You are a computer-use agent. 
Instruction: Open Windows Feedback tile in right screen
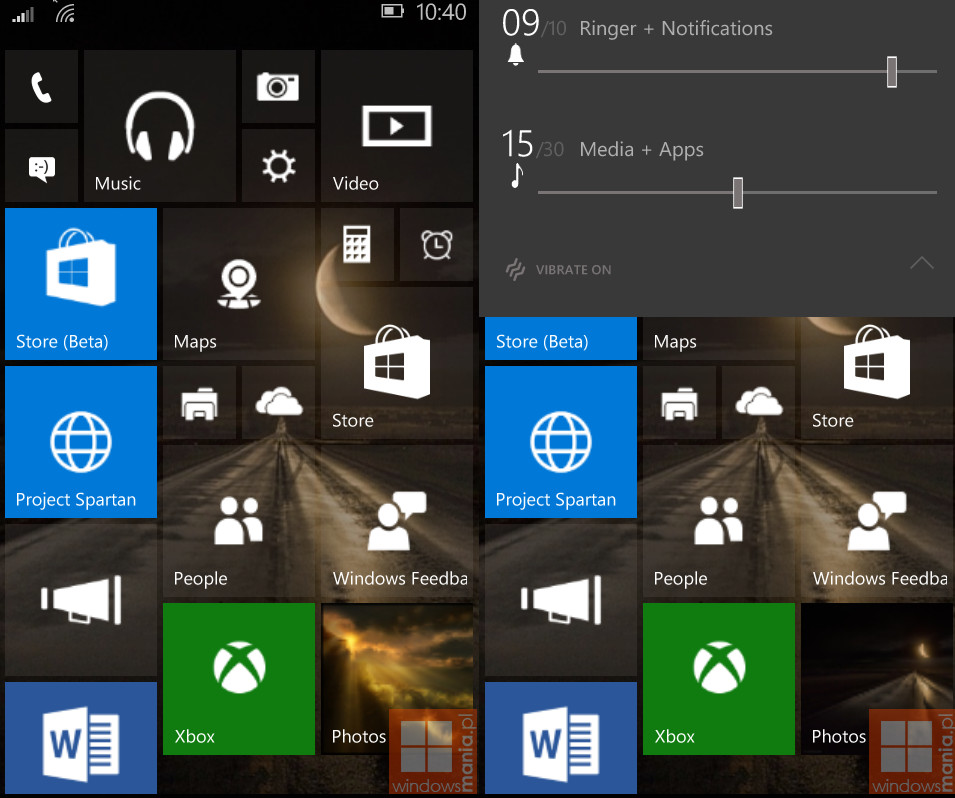[x=877, y=521]
